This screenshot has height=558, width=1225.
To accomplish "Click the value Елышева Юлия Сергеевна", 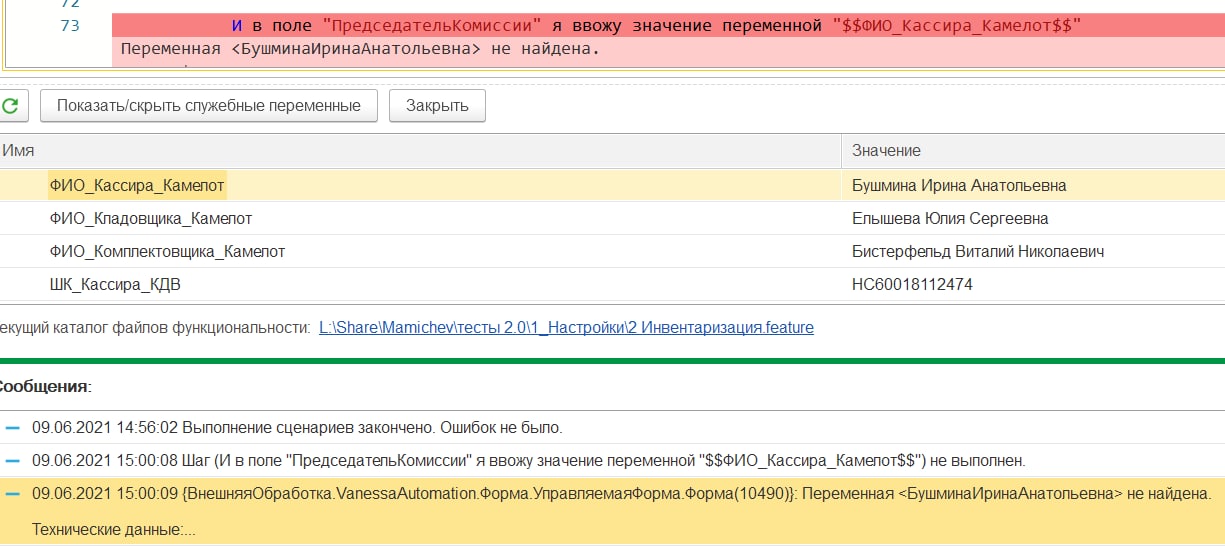I will tap(949, 218).
